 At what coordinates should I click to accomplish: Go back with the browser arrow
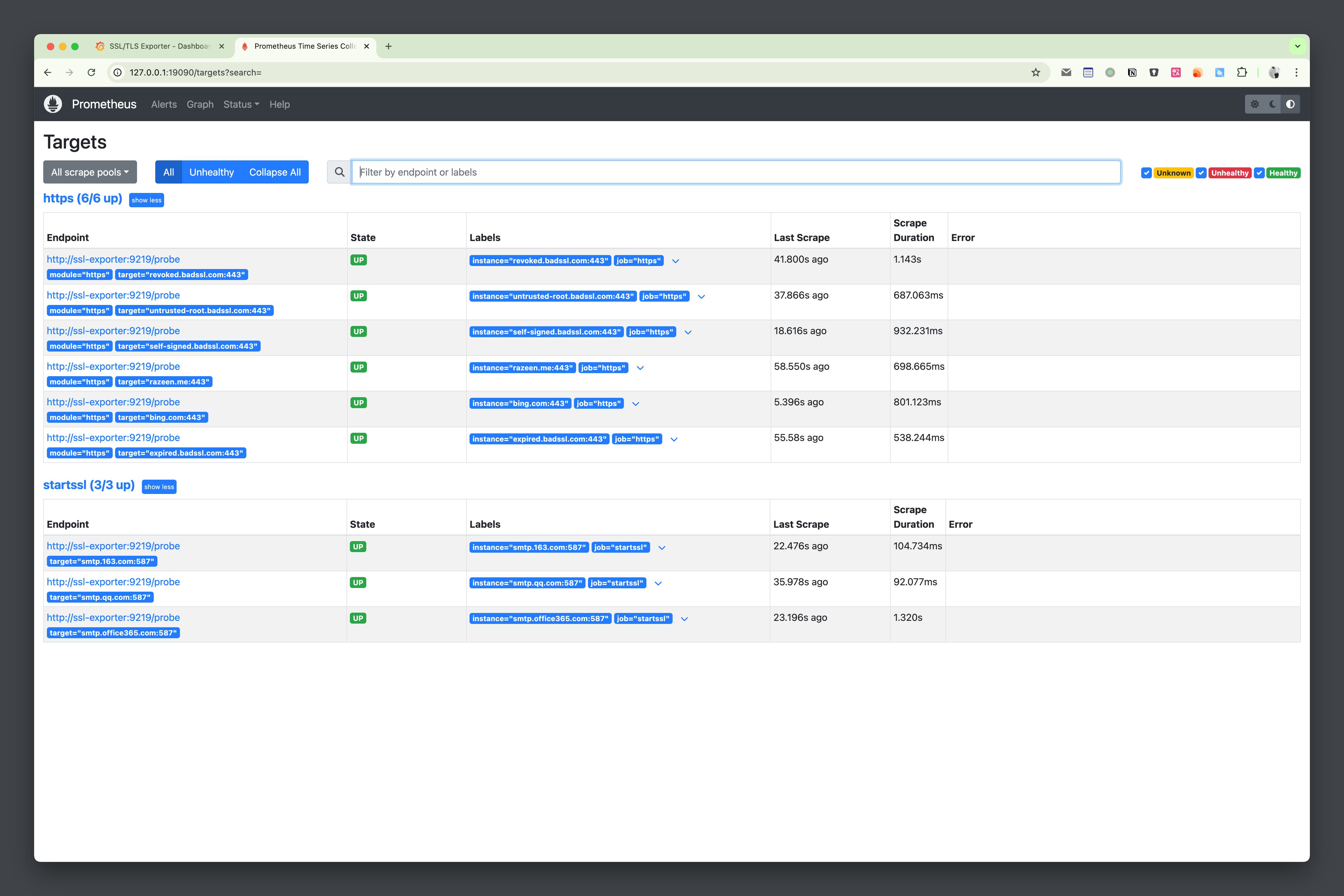pos(47,72)
